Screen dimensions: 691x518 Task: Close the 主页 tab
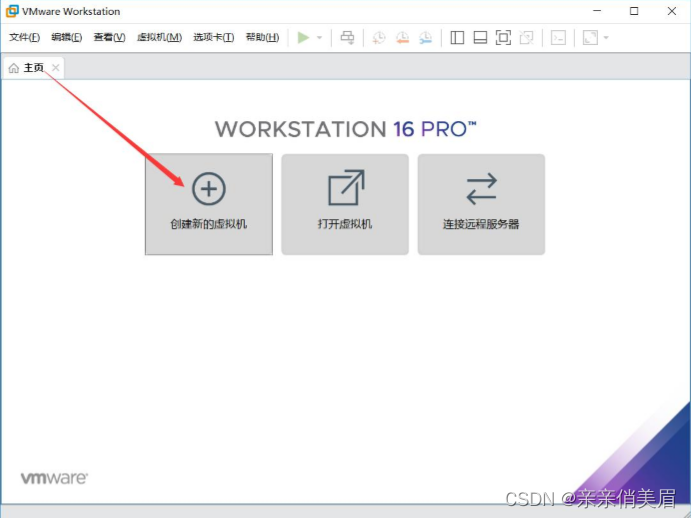[56, 67]
